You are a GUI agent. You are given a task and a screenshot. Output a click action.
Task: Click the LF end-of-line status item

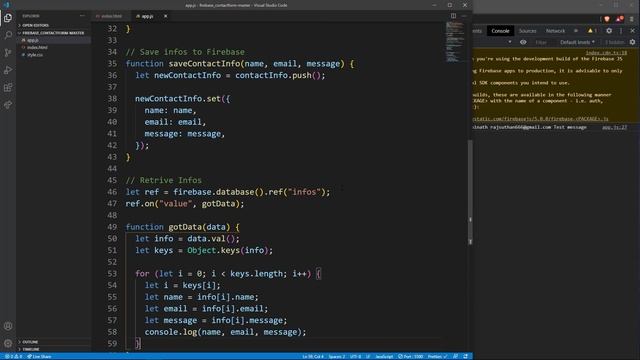click(368, 356)
